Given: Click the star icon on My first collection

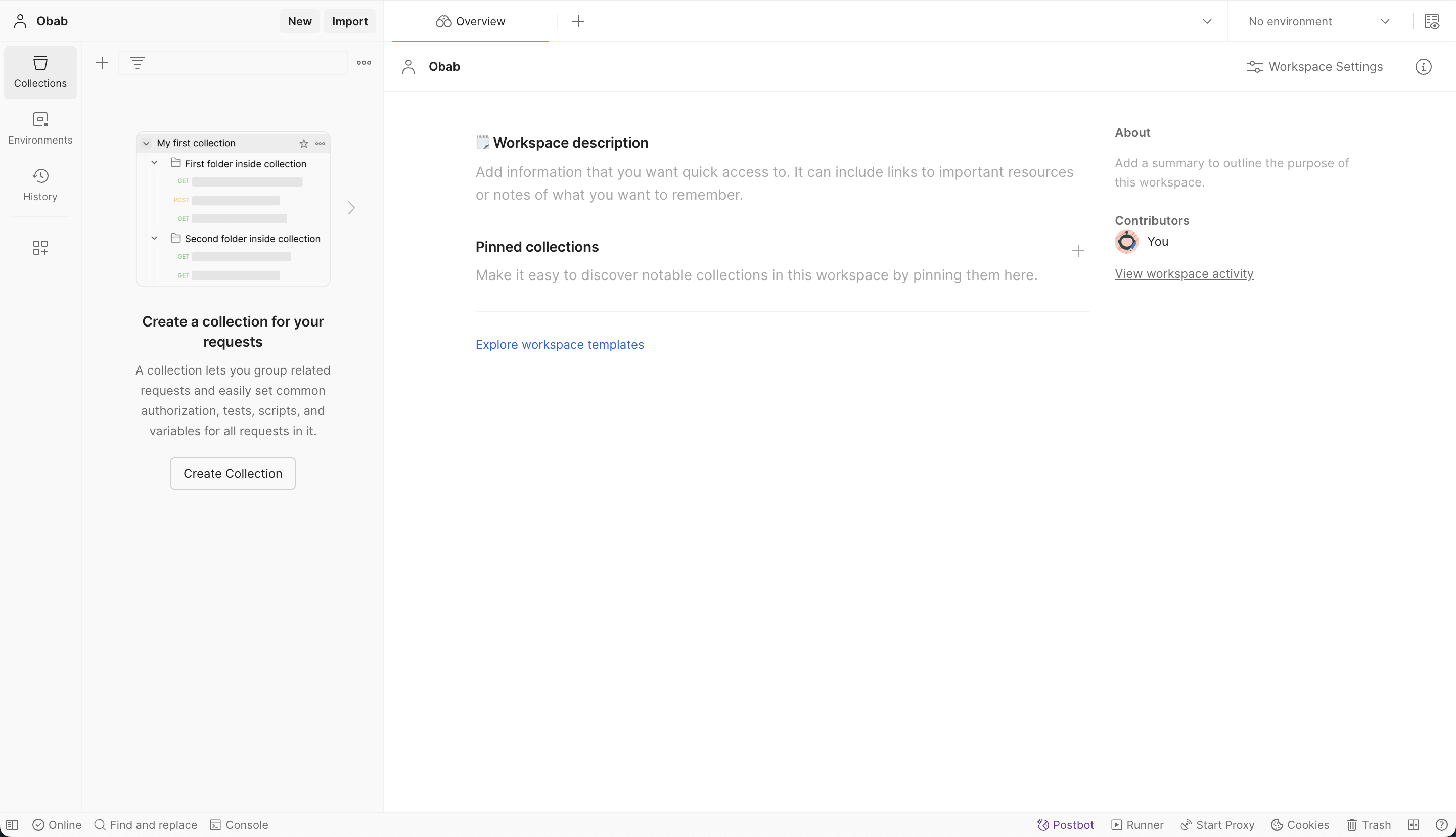Looking at the screenshot, I should click(303, 143).
